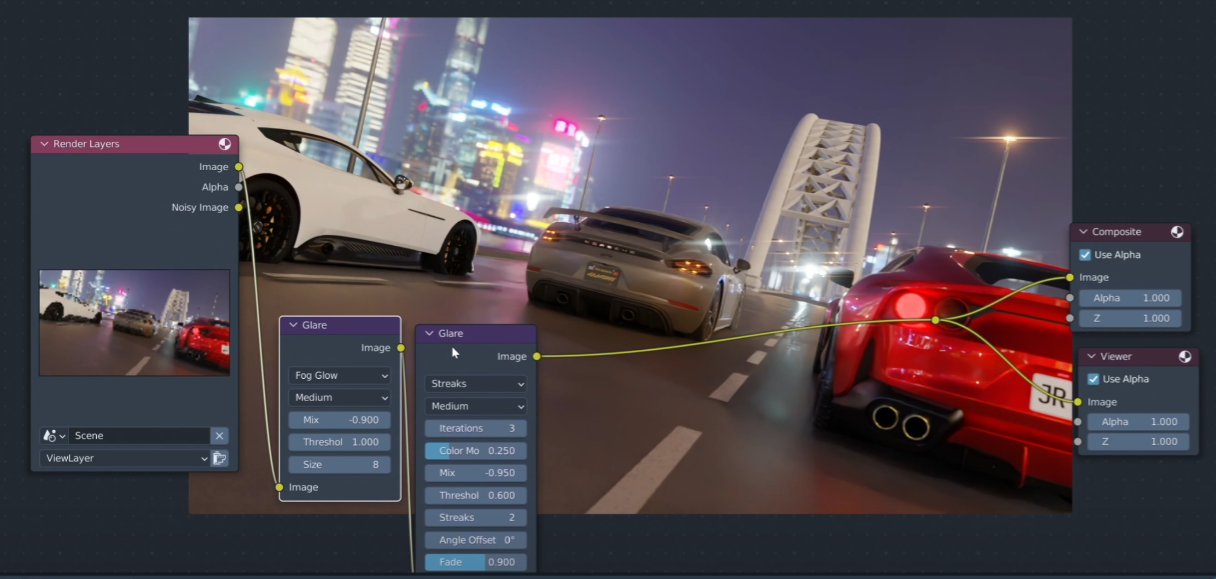Click the Composite Alpha 1.000 field

[1131, 298]
